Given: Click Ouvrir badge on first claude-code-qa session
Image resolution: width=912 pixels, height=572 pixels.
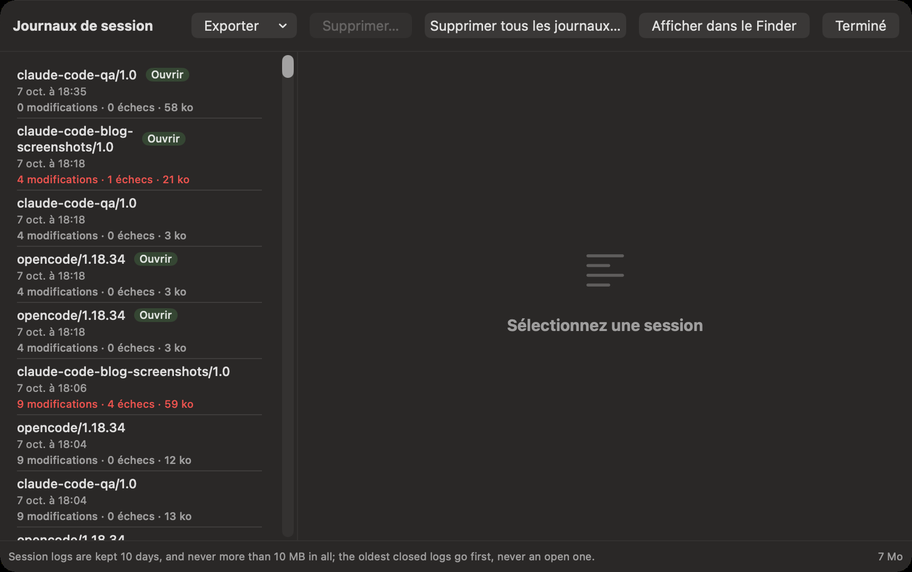Looking at the screenshot, I should coord(168,74).
